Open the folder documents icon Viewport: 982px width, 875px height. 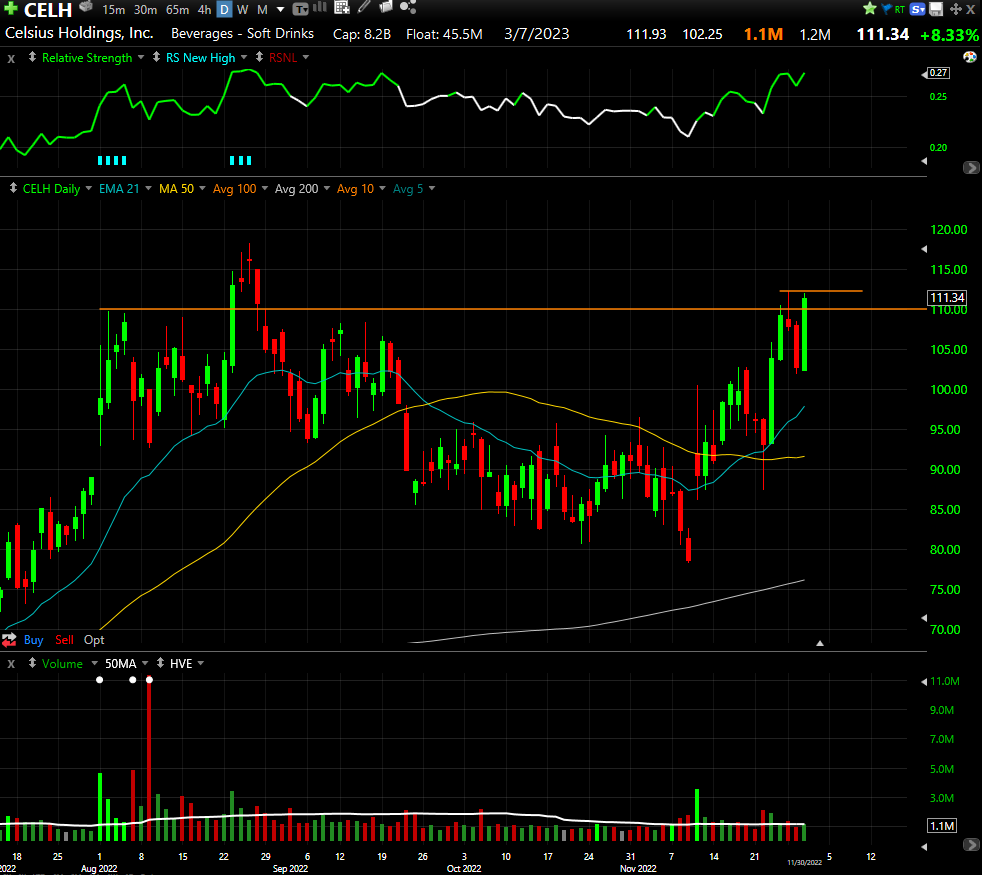coord(386,7)
